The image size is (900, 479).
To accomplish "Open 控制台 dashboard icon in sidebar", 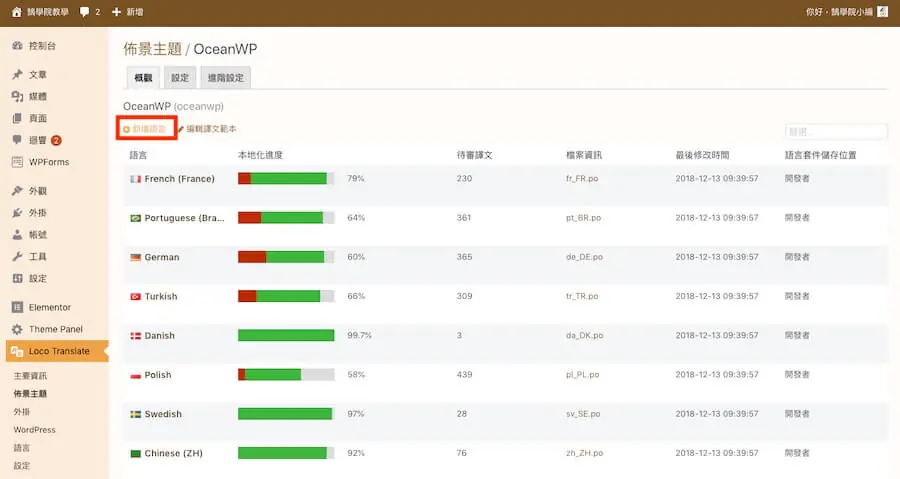I will click(x=17, y=46).
